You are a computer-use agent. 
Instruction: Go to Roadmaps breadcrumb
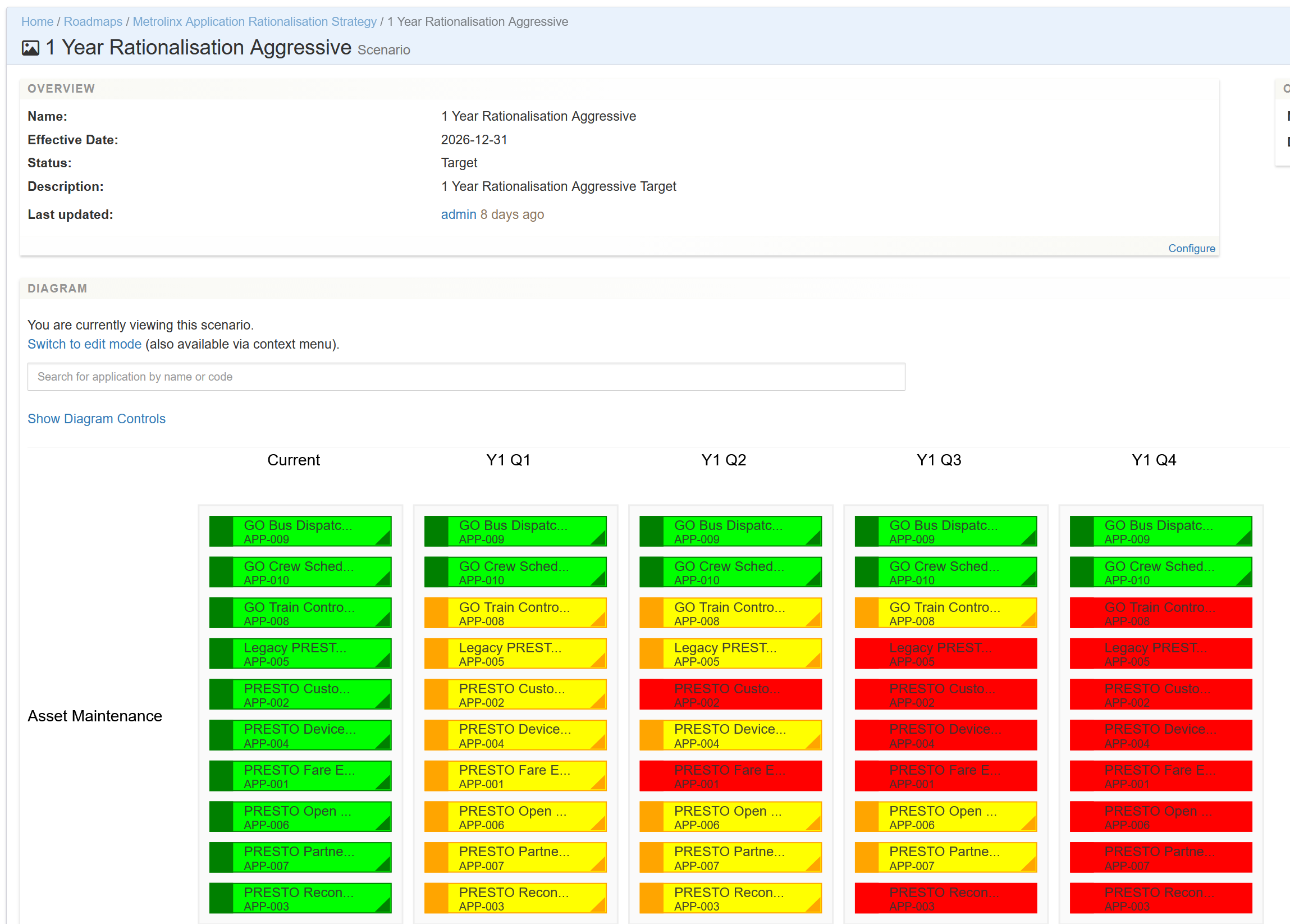(93, 21)
